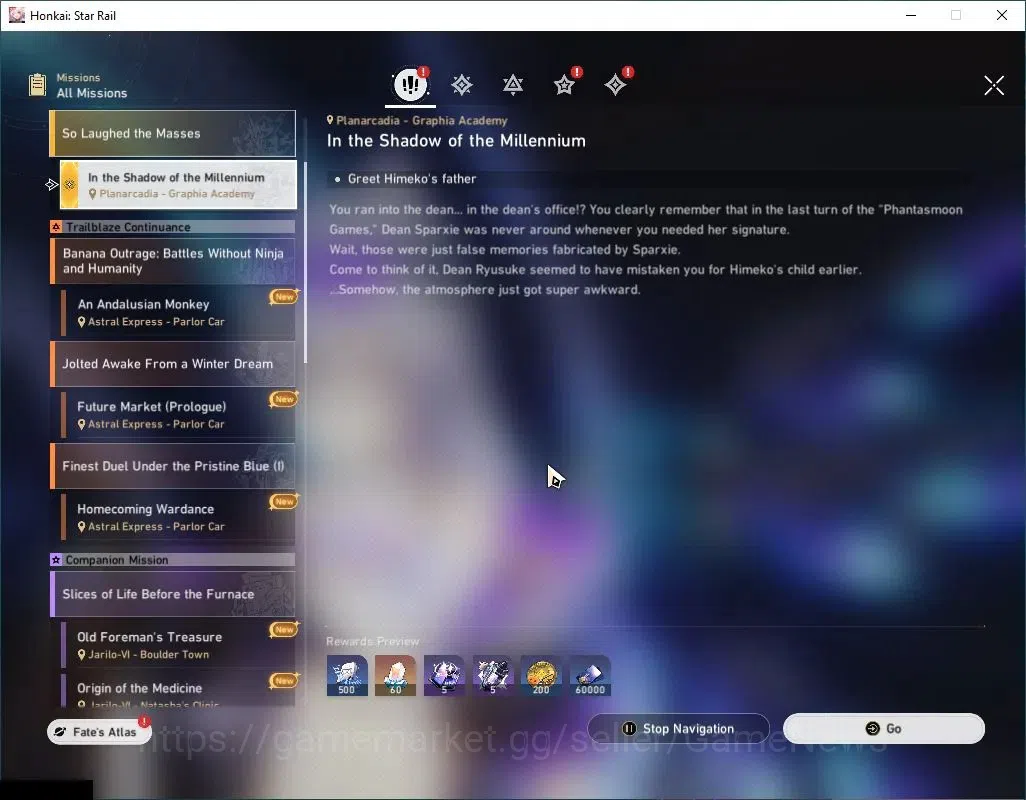Viewport: 1026px width, 800px height.
Task: View the 200 gold token reward icon
Action: (x=541, y=676)
